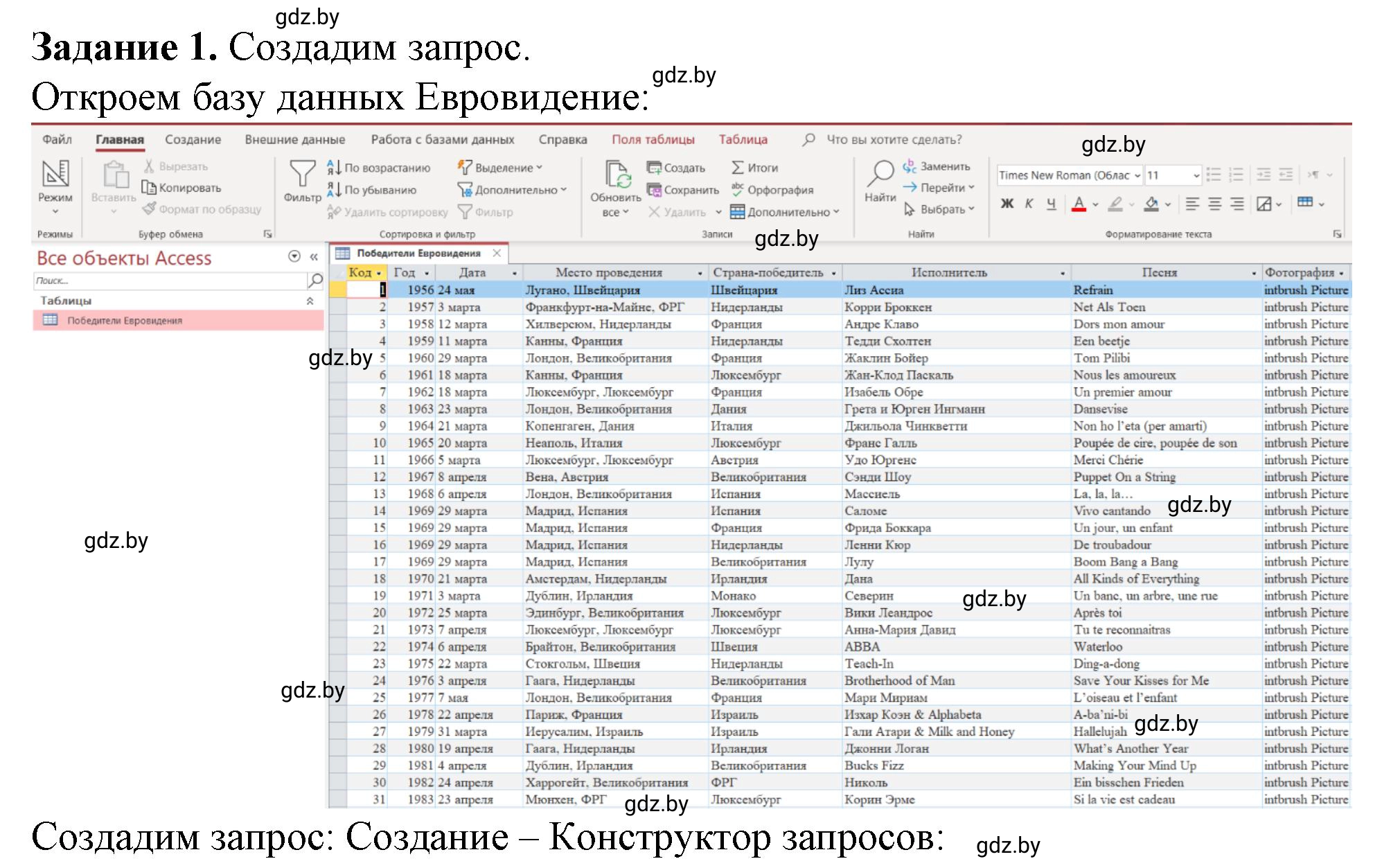This screenshot has height=868, width=1391.
Task: Open Буфер обмена dialog launcher
Action: 267,234
